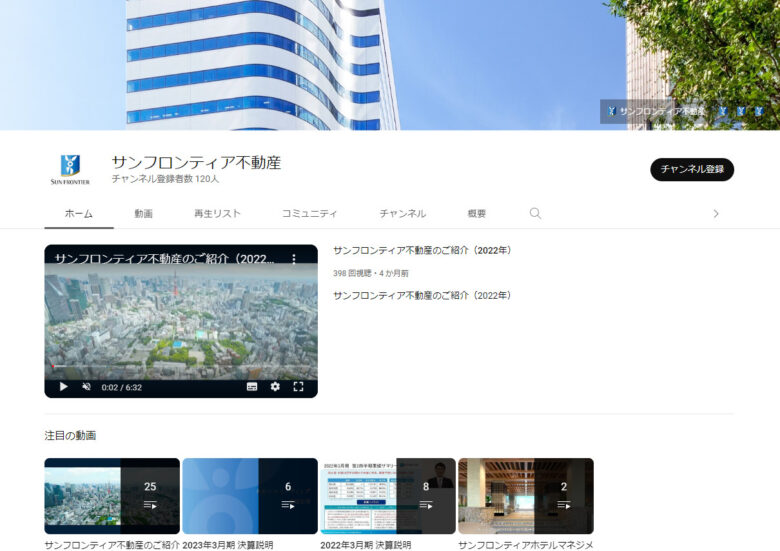Open the playlist thumbnail showing 8 videos

pyautogui.click(x=388, y=496)
